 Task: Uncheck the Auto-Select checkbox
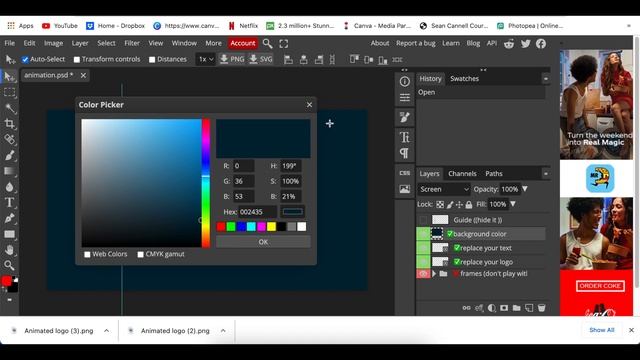point(25,60)
